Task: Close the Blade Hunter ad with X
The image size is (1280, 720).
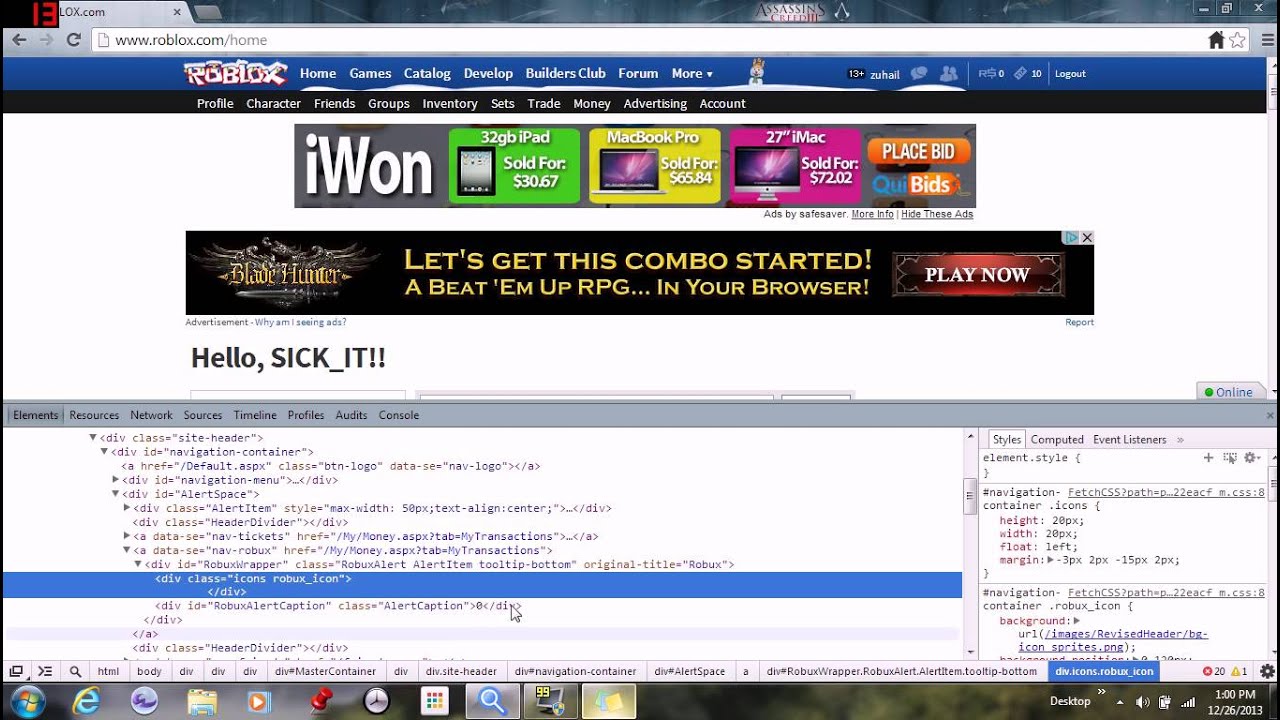Action: pyautogui.click(x=1087, y=238)
